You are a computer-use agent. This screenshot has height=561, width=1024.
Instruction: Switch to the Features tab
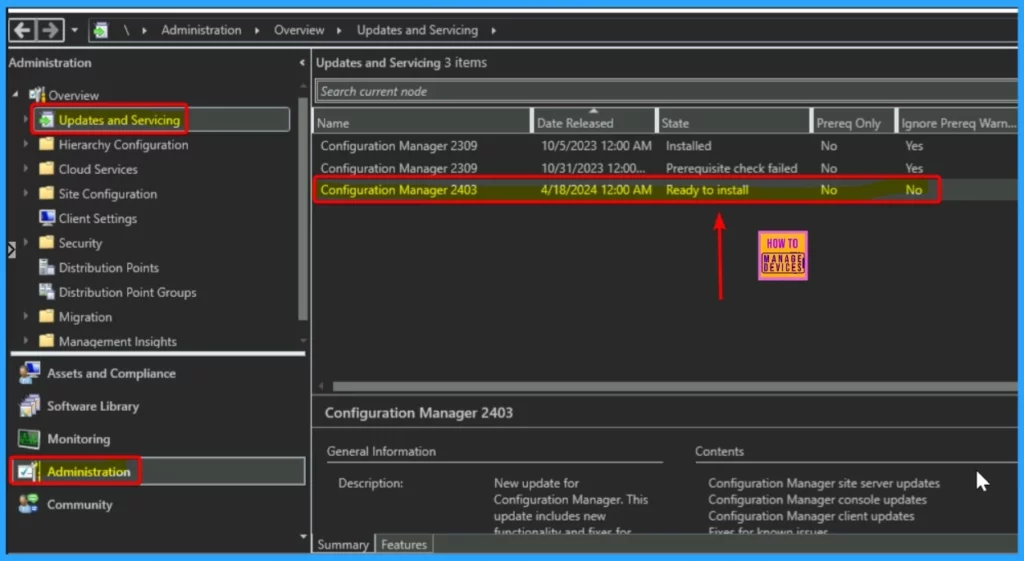click(x=404, y=544)
